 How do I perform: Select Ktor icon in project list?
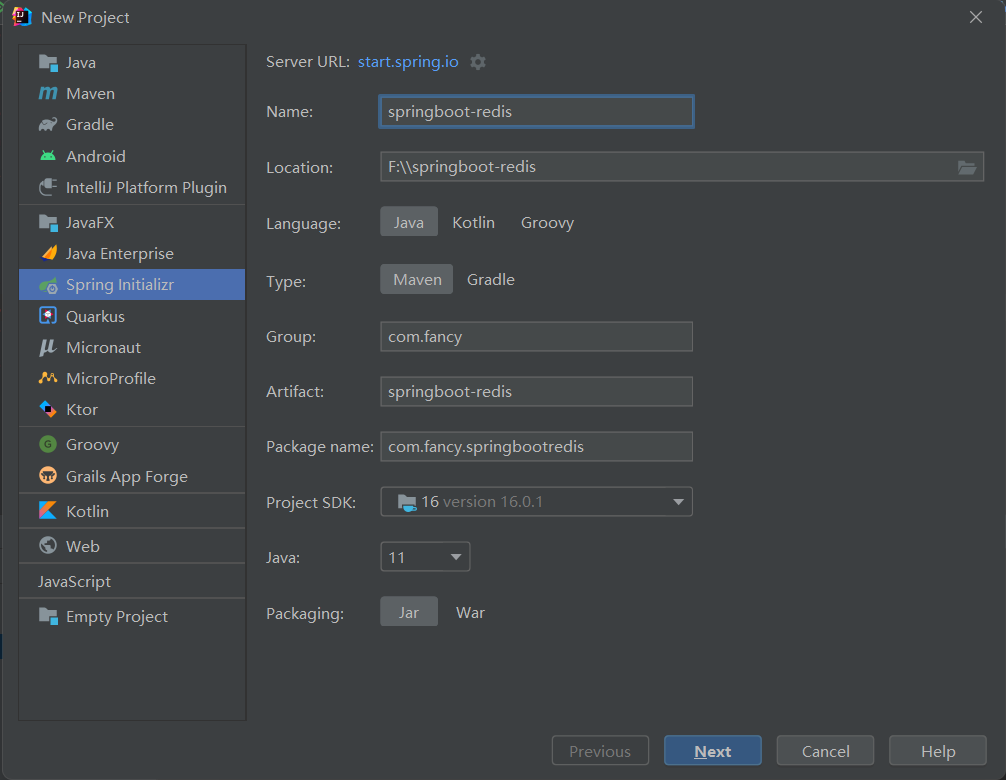(x=48, y=409)
